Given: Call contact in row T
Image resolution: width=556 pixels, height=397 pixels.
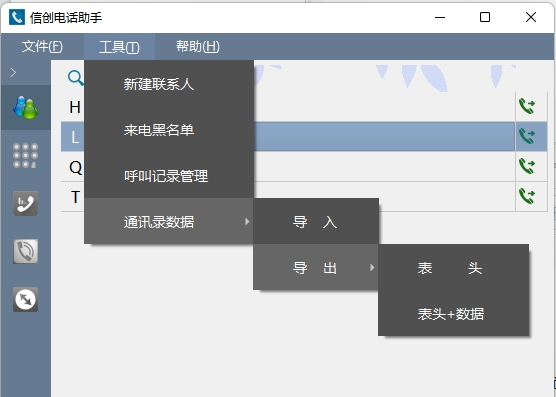Looking at the screenshot, I should 527,196.
